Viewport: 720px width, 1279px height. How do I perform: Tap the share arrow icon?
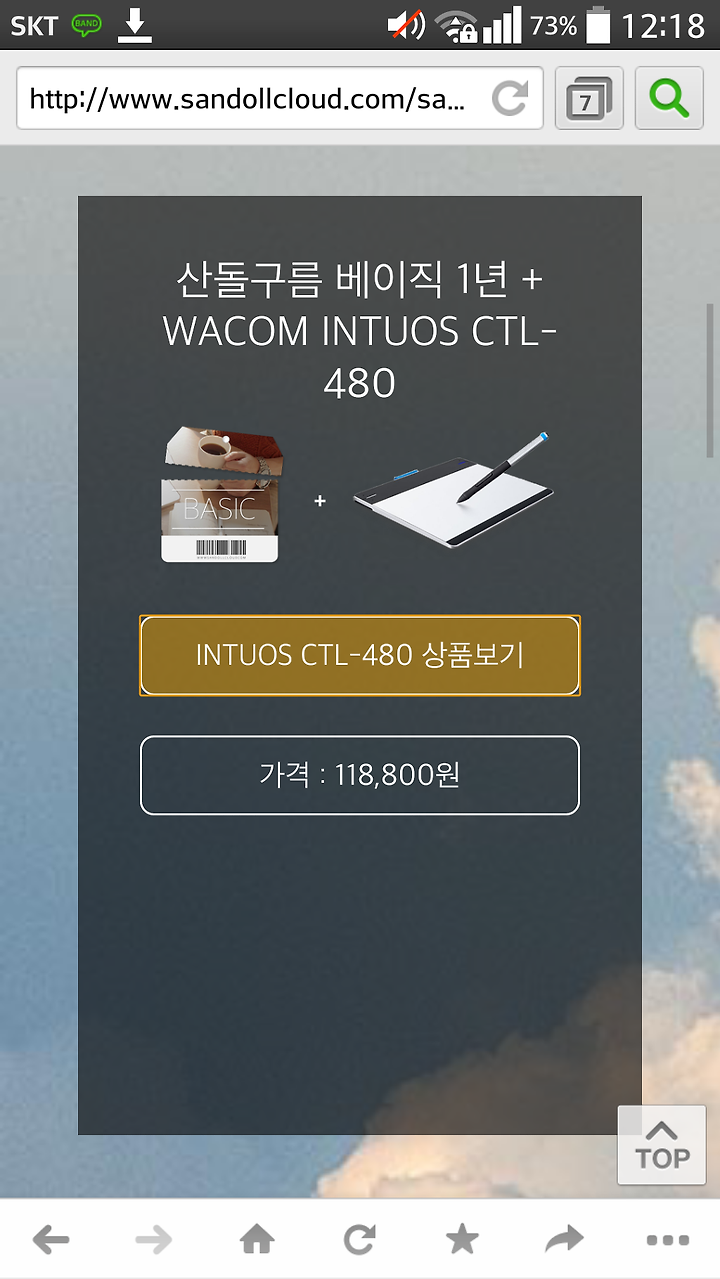565,1241
